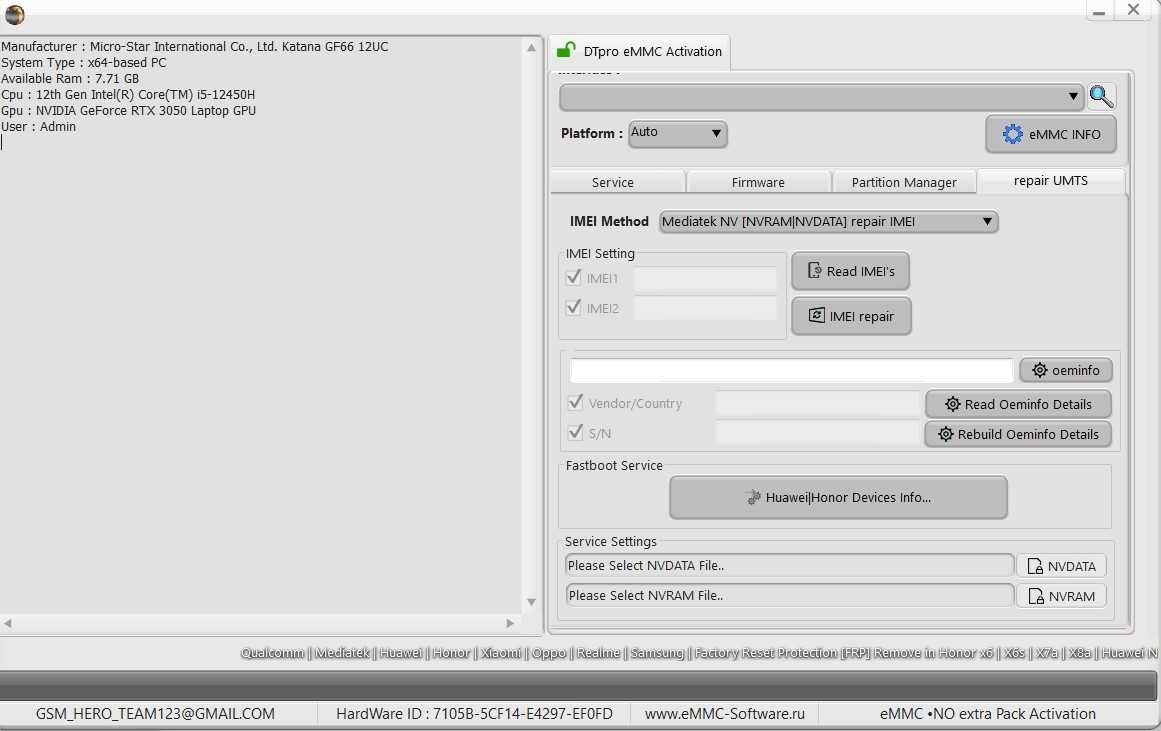Screen dimensions: 1161x731
Task: Click the app logo icon in title bar
Action: click(14, 14)
